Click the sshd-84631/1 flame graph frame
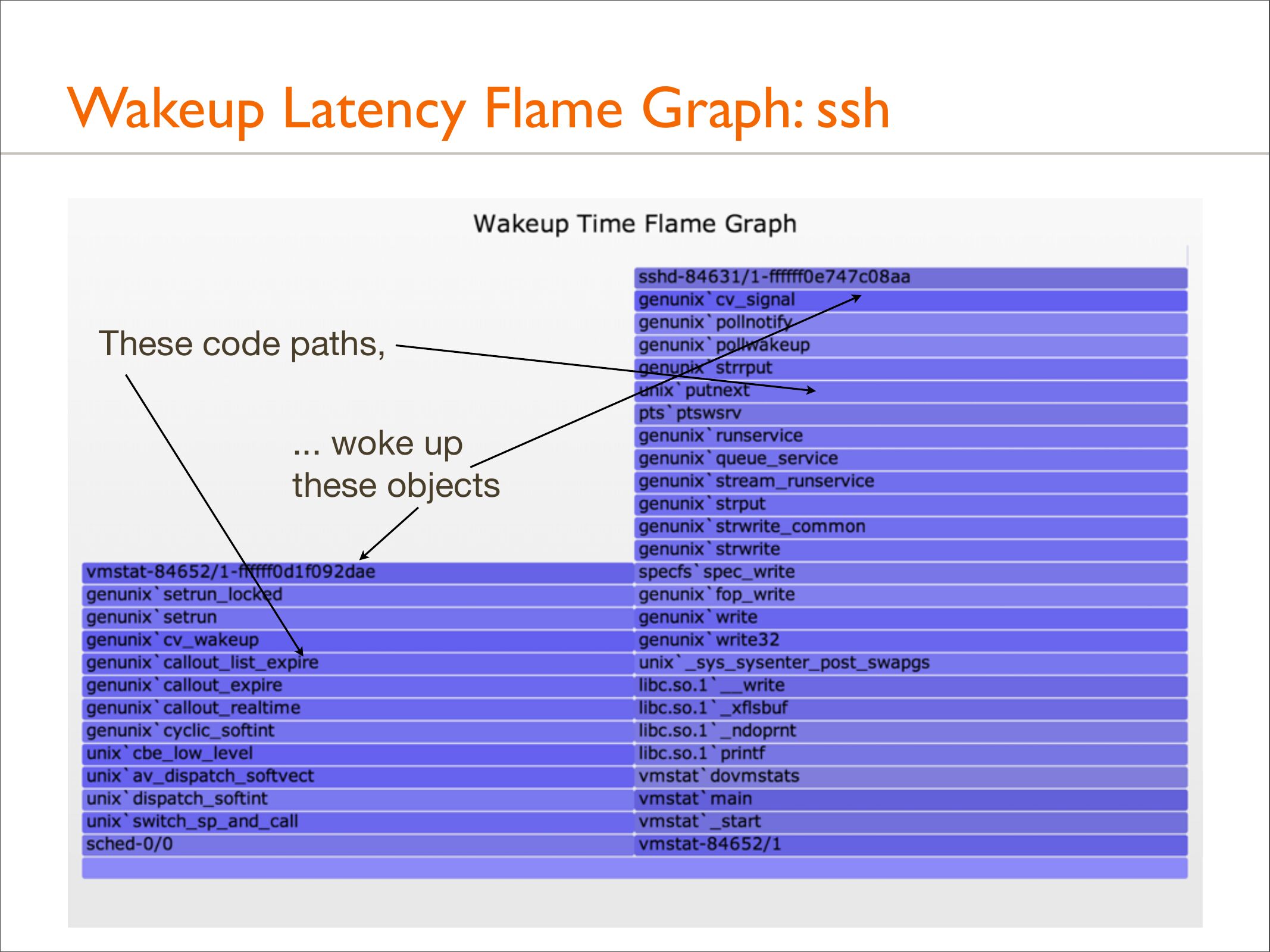The image size is (1270, 952). tap(911, 277)
